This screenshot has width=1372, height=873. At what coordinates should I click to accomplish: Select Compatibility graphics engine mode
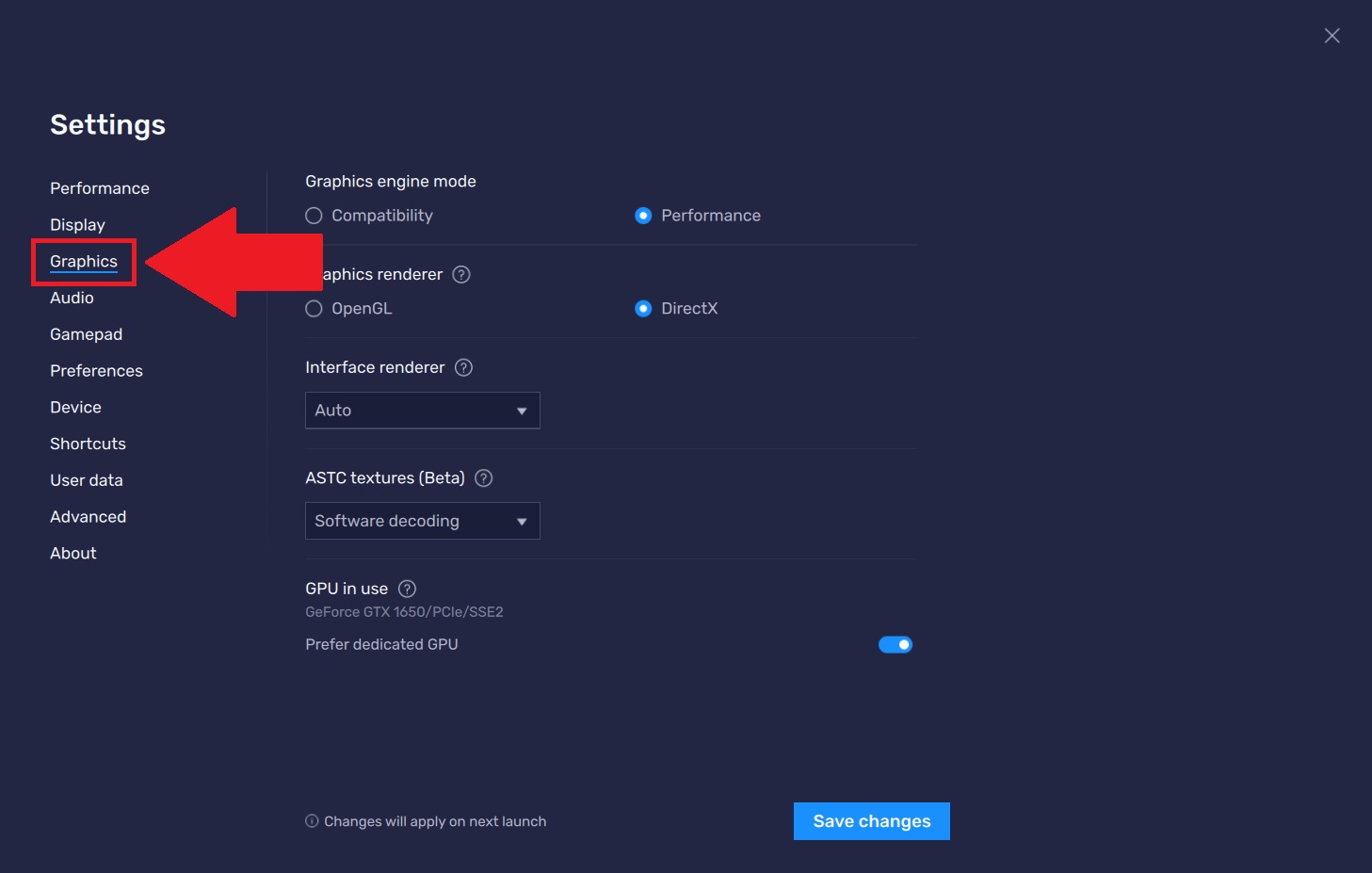pyautogui.click(x=315, y=216)
